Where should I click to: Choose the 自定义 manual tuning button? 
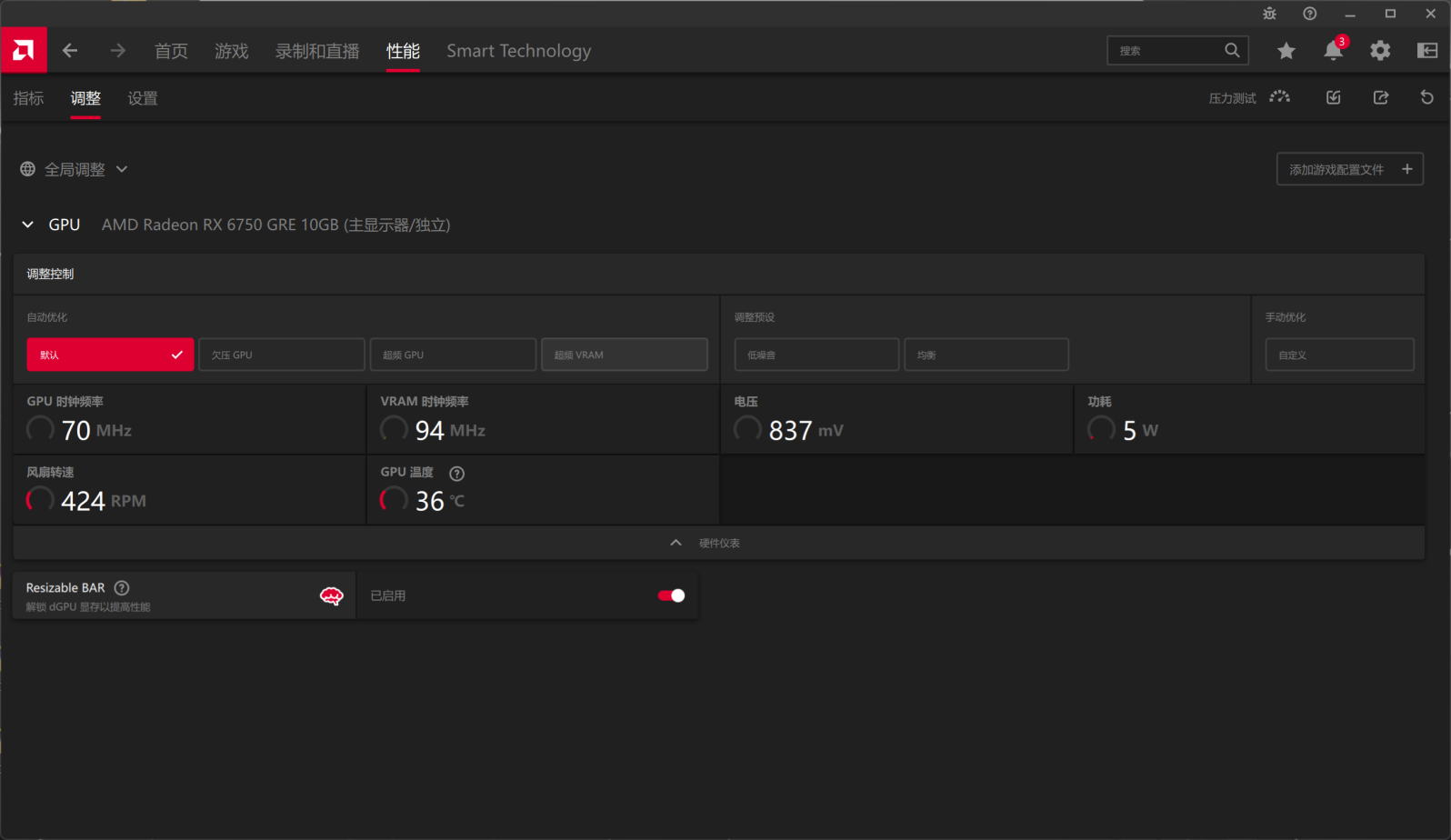[x=1339, y=355]
